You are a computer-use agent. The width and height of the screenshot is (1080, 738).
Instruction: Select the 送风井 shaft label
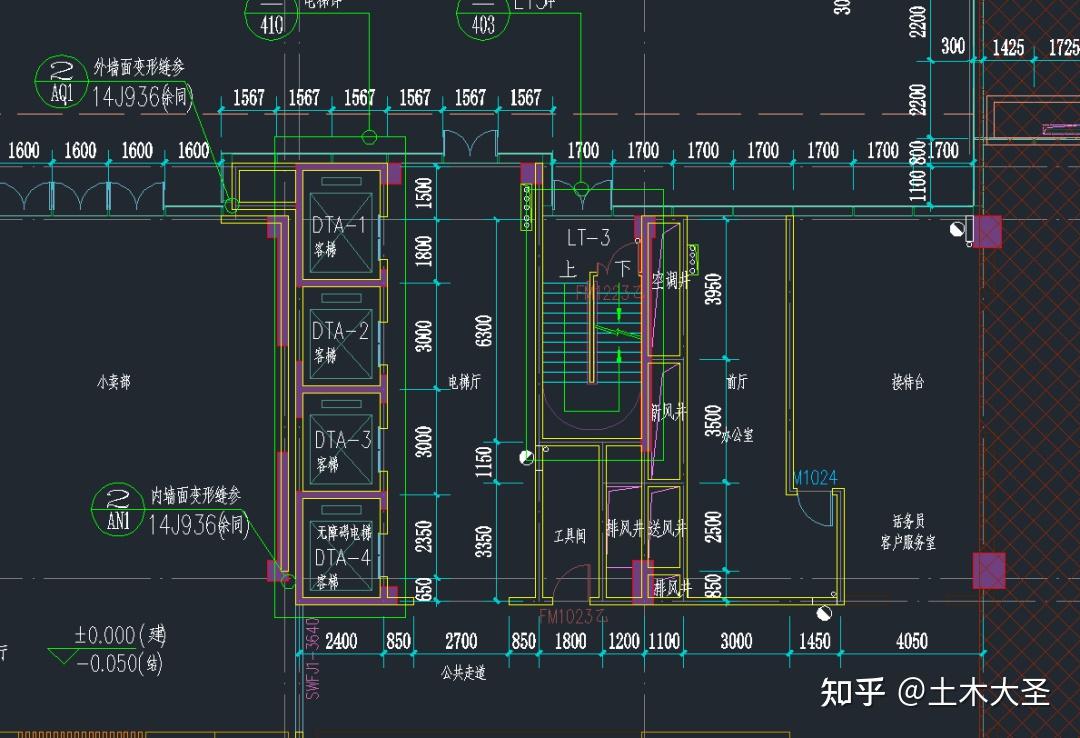pos(667,529)
